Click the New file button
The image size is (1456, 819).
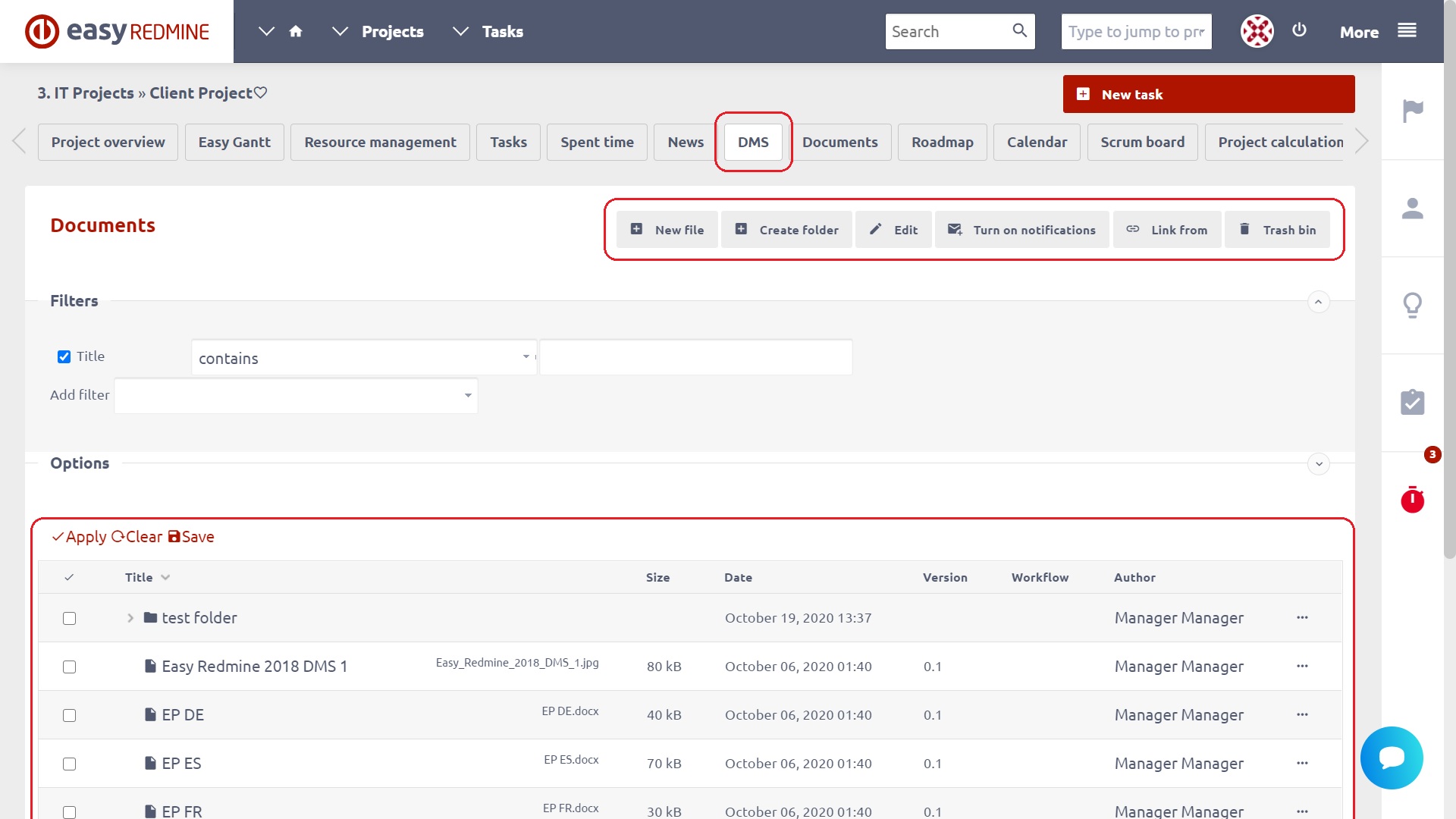[x=667, y=230]
